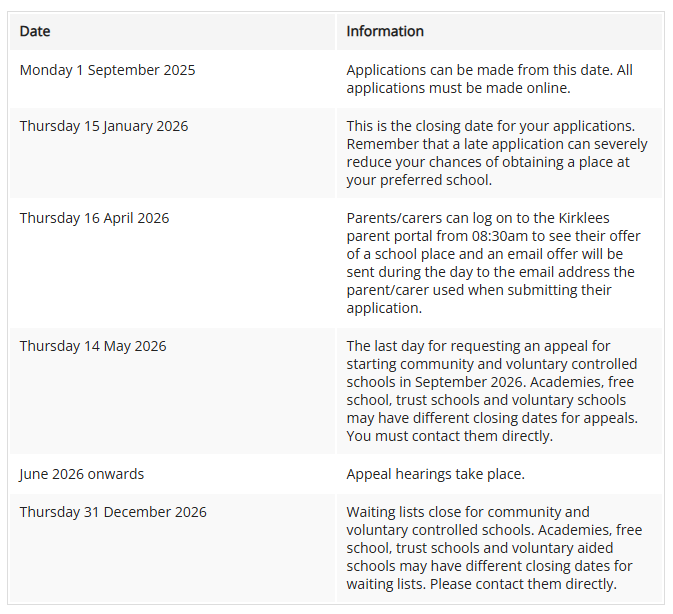Select the parent portal offer description text
The width and height of the screenshot is (673, 614).
[495, 263]
